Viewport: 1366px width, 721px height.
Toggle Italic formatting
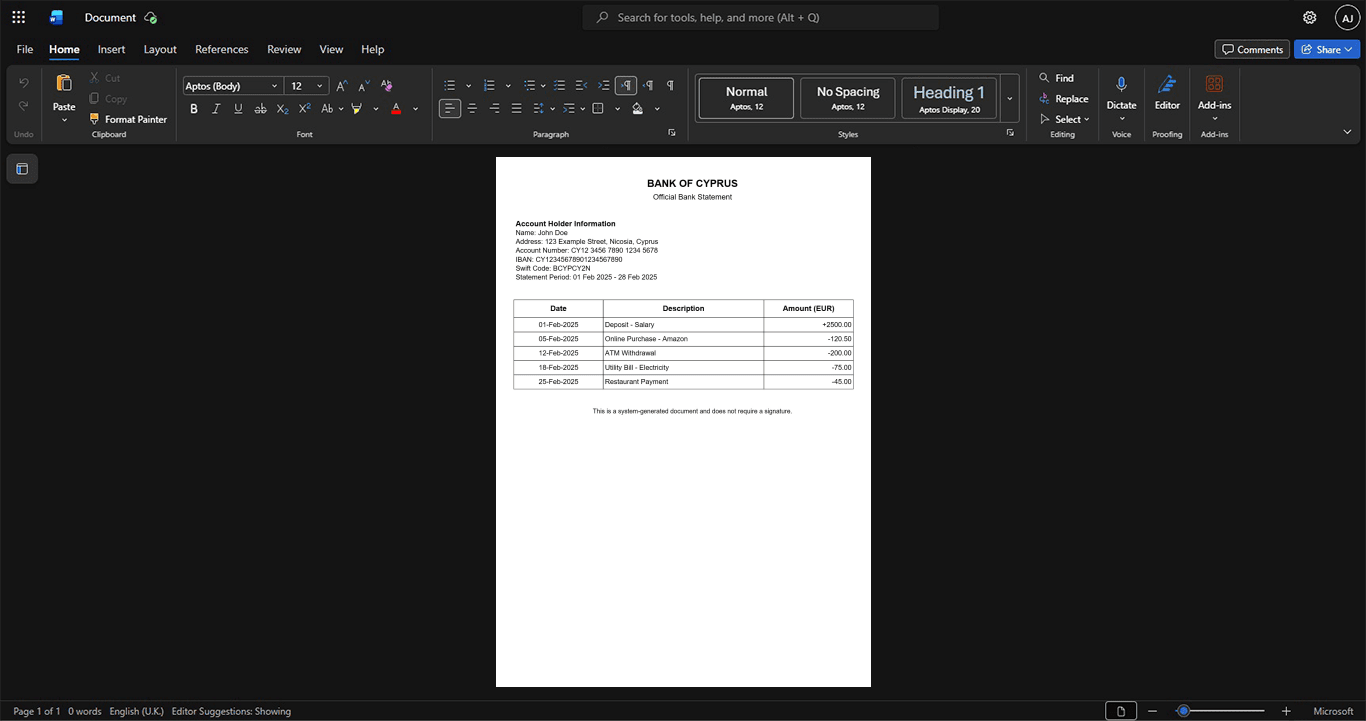[x=216, y=108]
